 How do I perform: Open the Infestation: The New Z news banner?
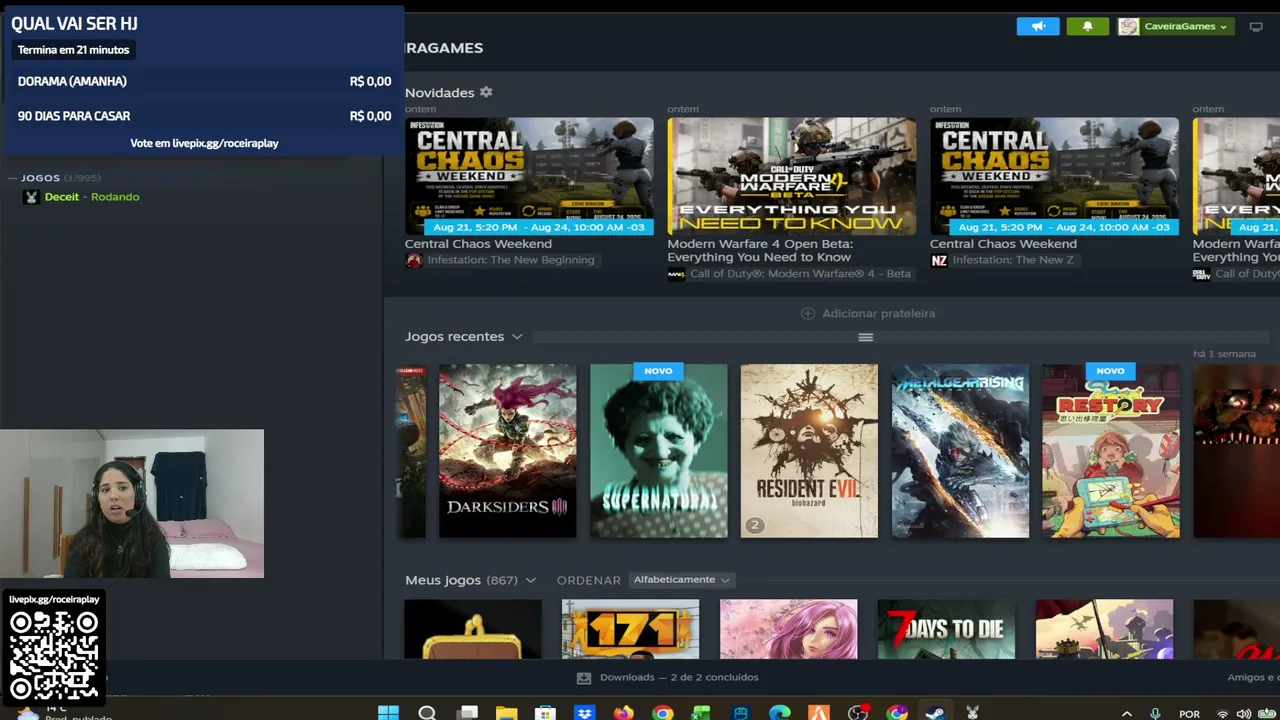1054,176
